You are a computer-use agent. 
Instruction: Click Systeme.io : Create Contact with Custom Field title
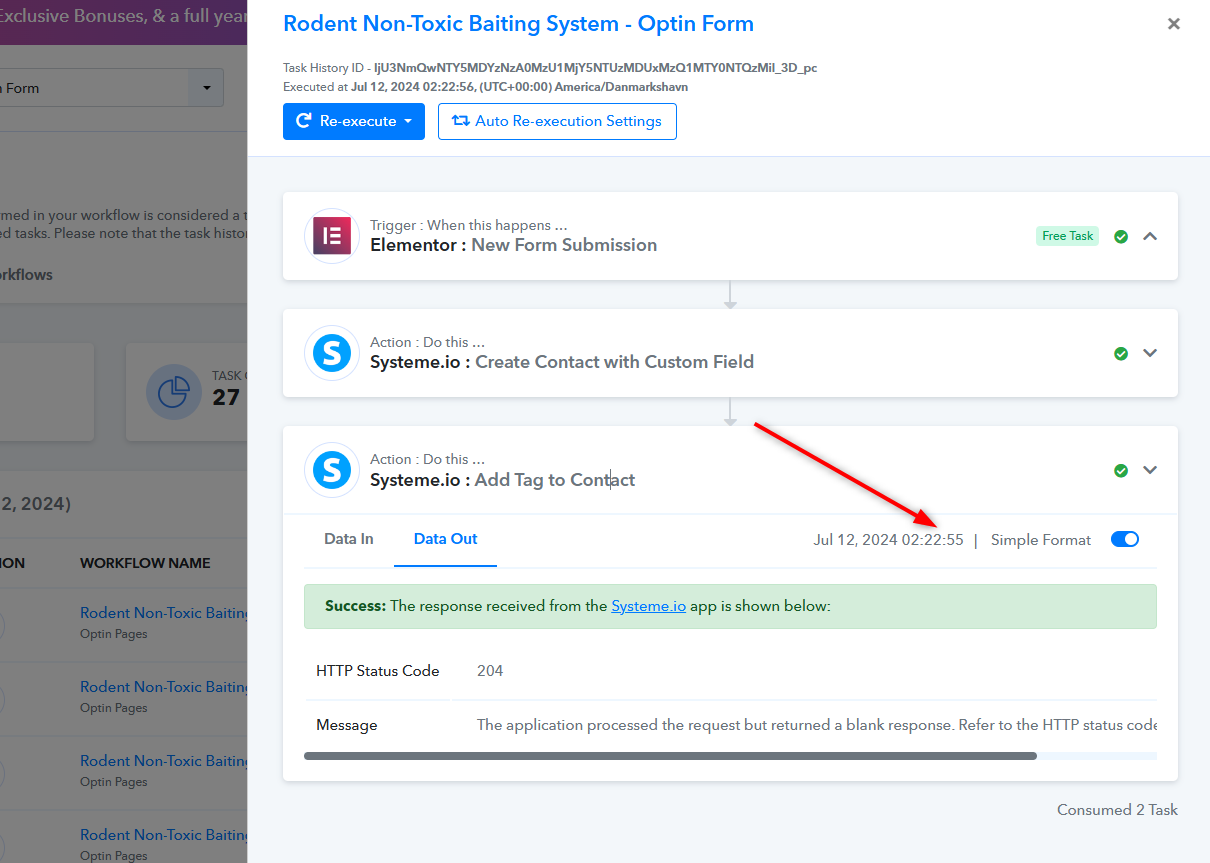(562, 362)
